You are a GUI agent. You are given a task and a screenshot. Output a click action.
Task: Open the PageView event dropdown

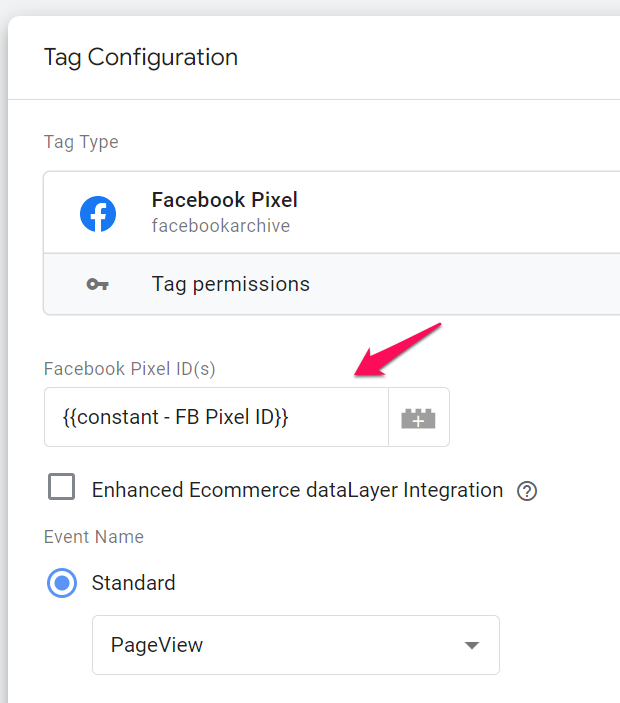[295, 645]
